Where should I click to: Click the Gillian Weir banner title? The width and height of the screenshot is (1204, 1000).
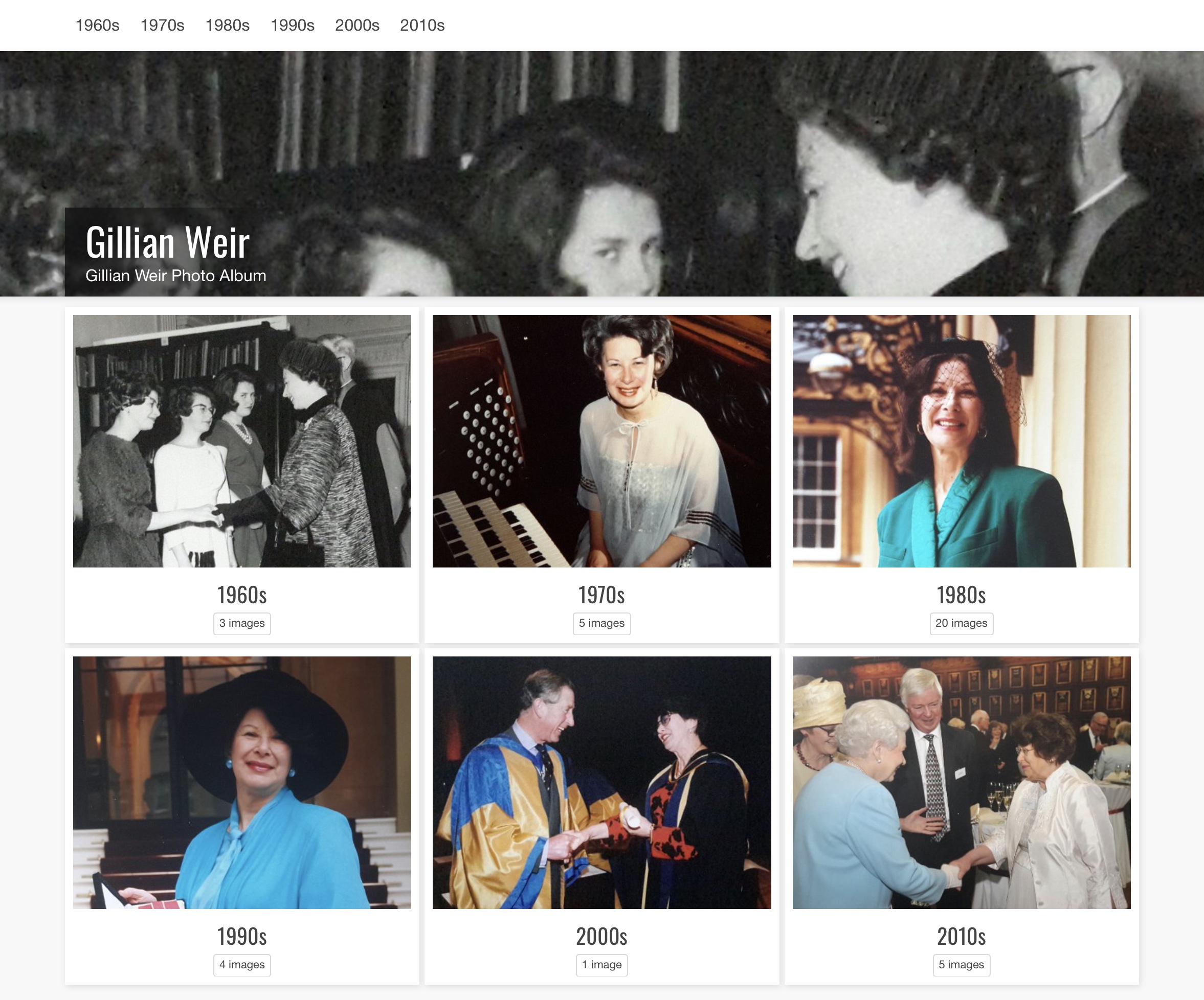pyautogui.click(x=167, y=242)
